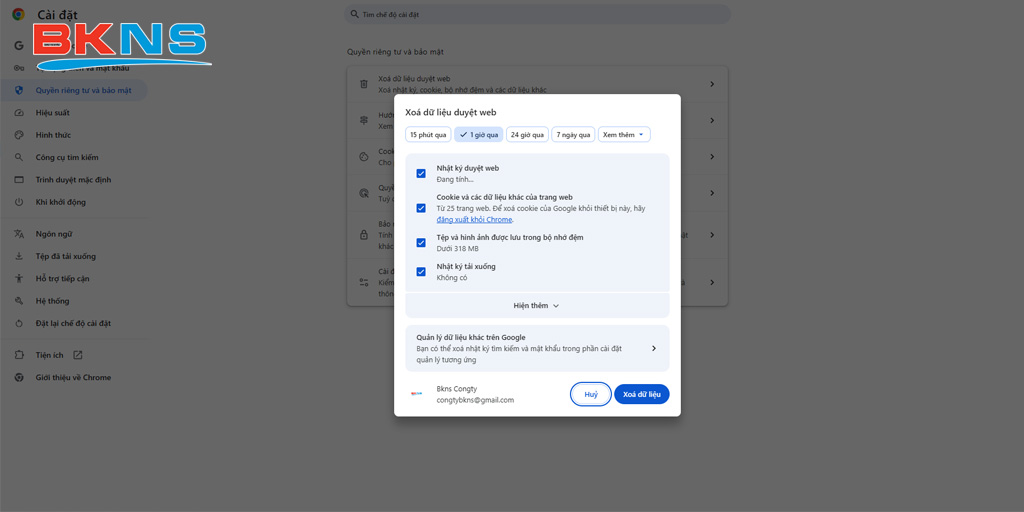Open Quản lý dữ liệu khác trên Google arrow
The width and height of the screenshot is (1024, 512).
tap(654, 348)
